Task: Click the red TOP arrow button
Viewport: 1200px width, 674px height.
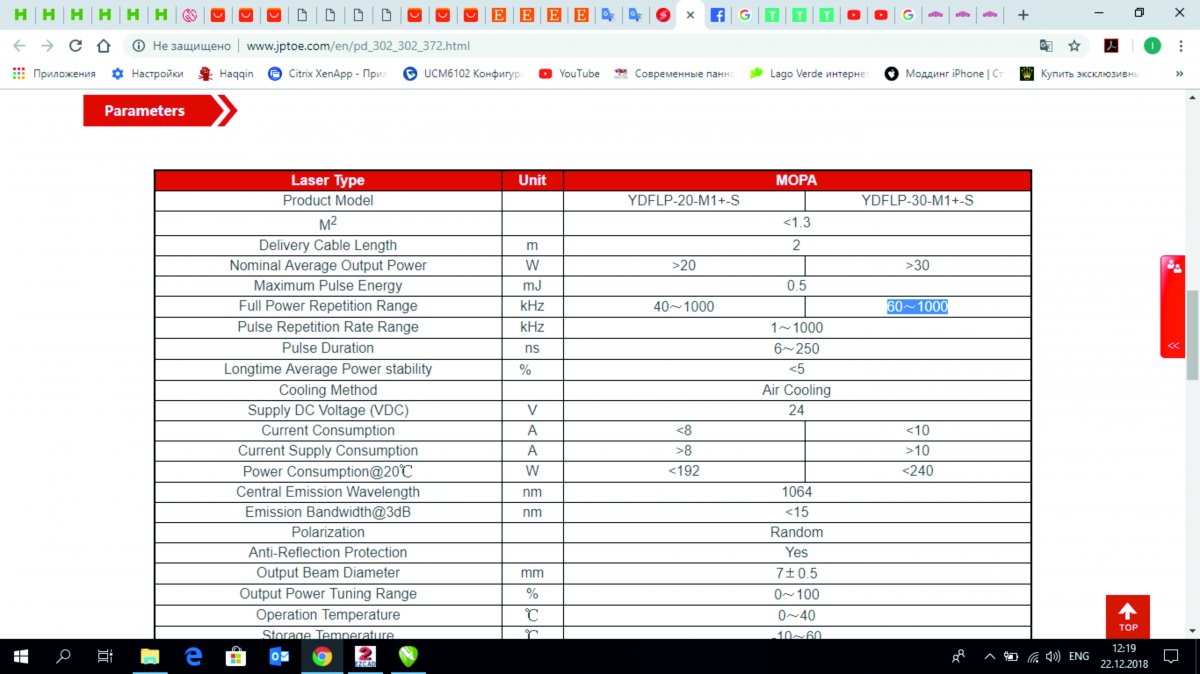Action: click(x=1127, y=616)
